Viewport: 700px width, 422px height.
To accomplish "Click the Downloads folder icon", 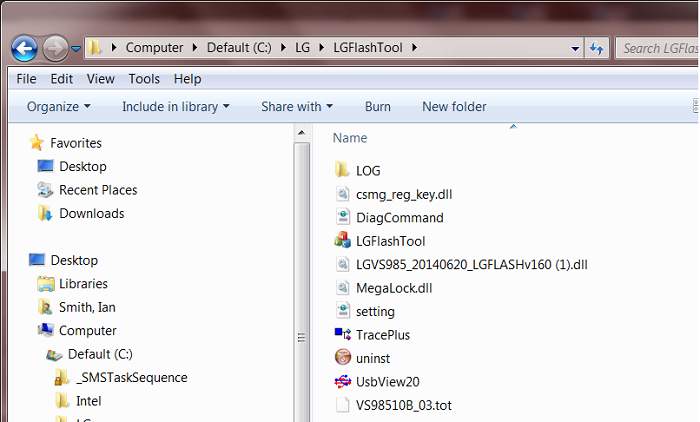I will click(45, 213).
